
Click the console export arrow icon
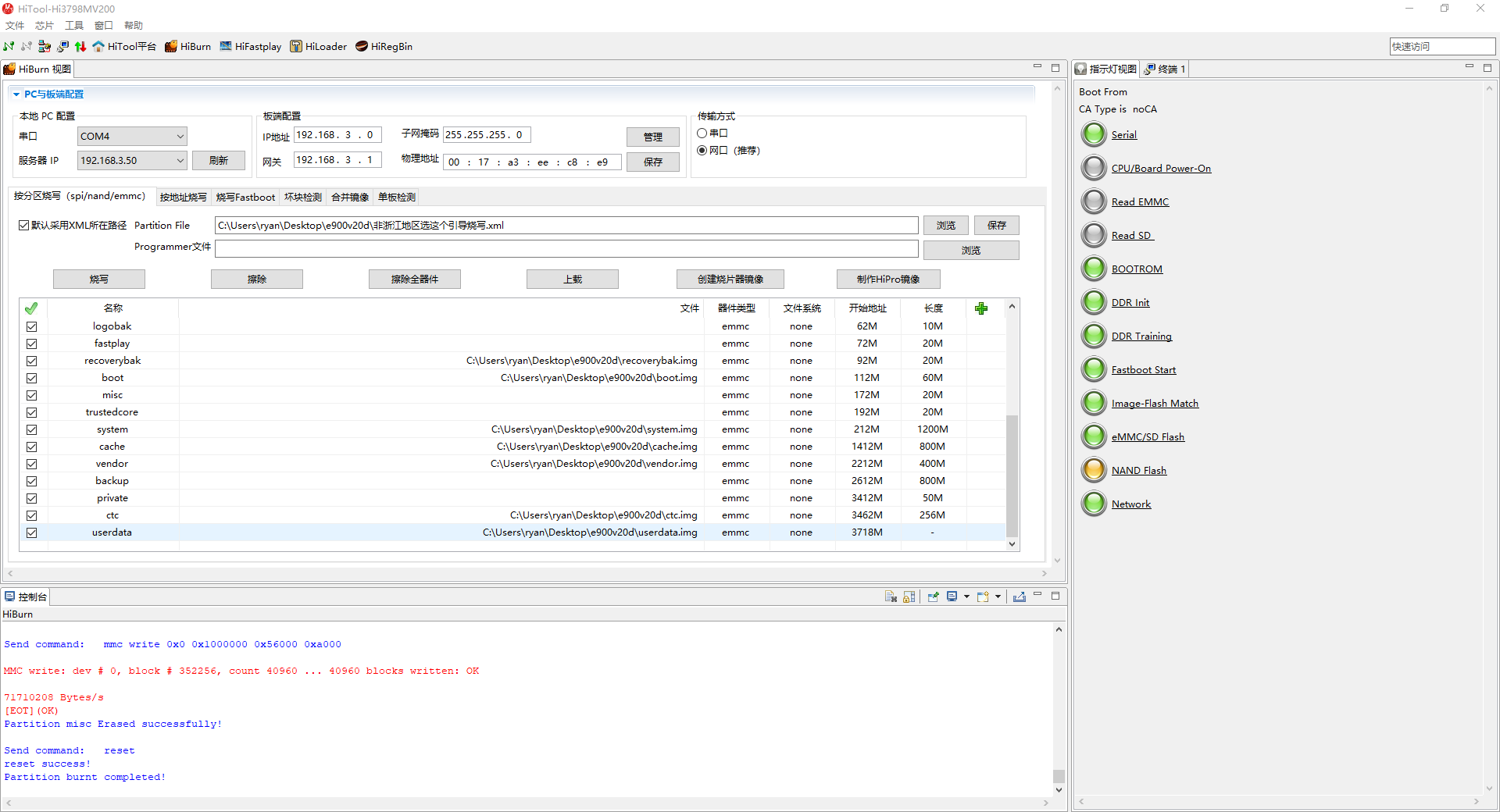click(1020, 597)
